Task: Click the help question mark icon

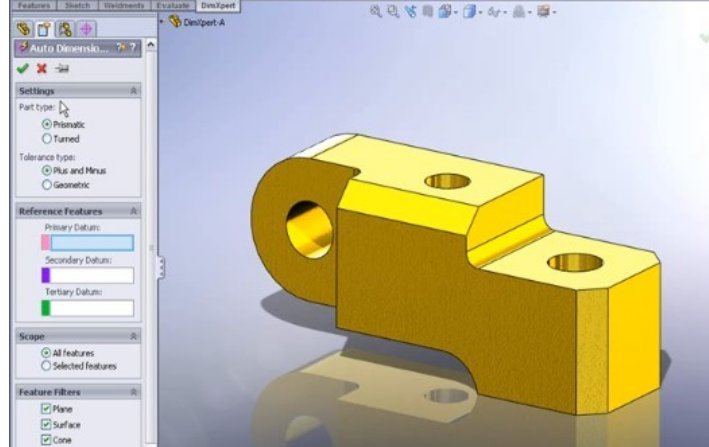Action: tap(132, 47)
